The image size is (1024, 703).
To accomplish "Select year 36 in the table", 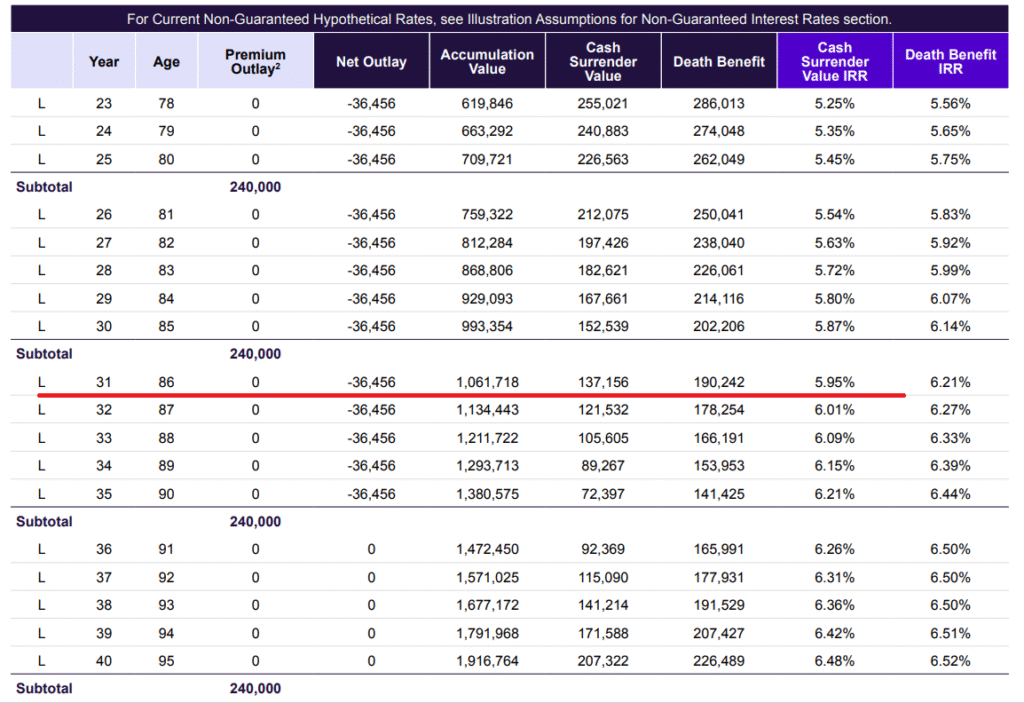I will 104,549.
